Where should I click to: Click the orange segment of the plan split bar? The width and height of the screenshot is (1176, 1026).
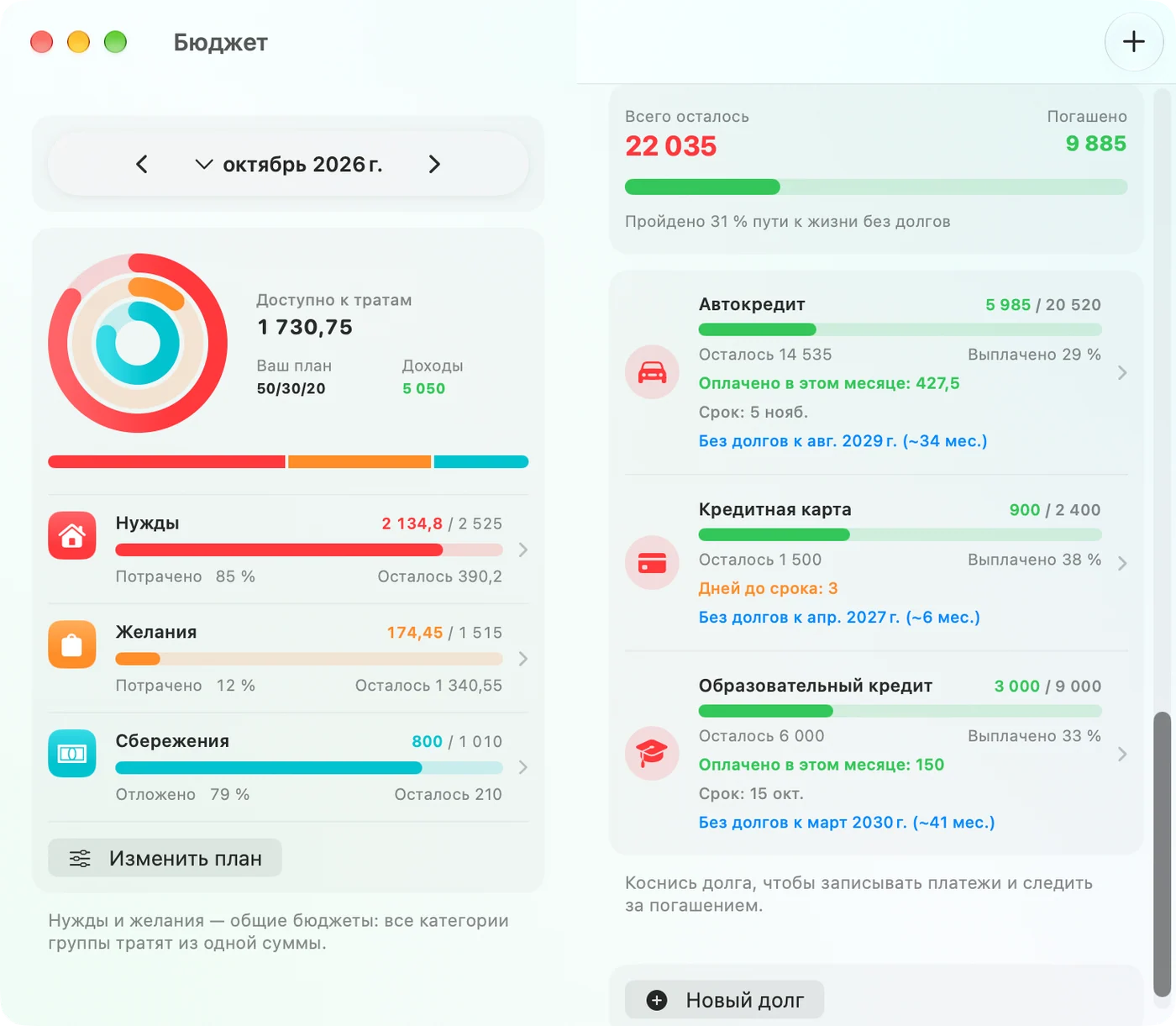tap(360, 461)
